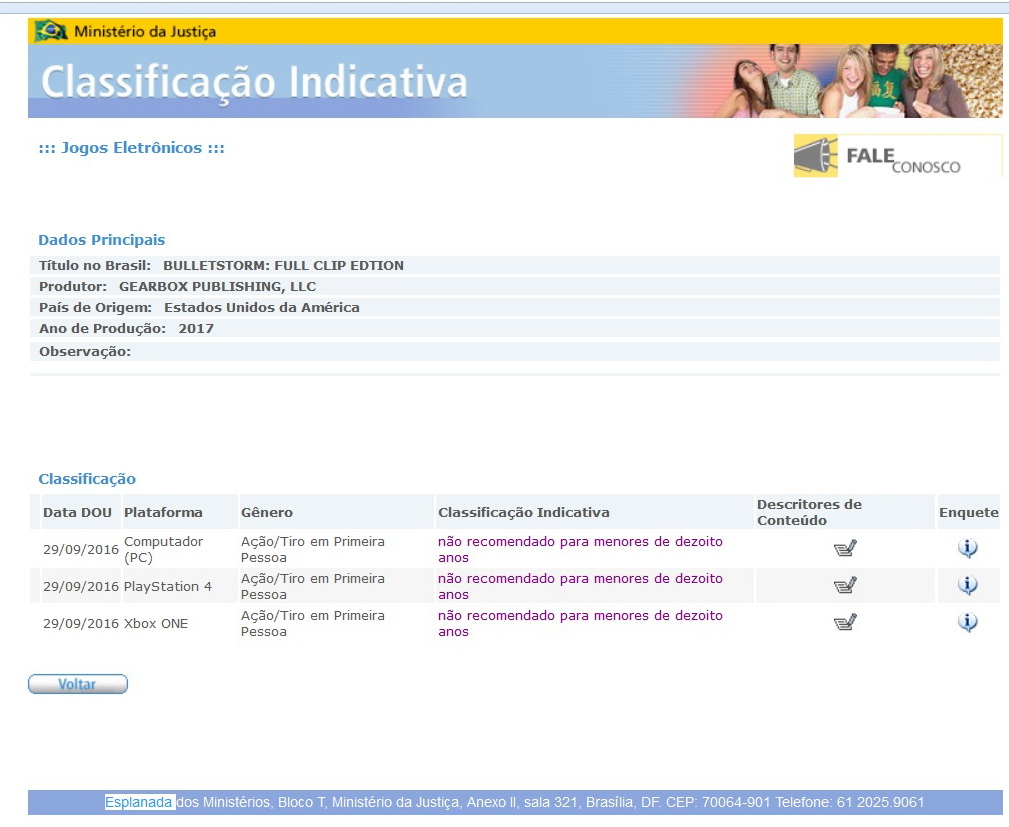Click the 'Dados Principais' section heading
The image size is (1009, 827).
click(102, 240)
